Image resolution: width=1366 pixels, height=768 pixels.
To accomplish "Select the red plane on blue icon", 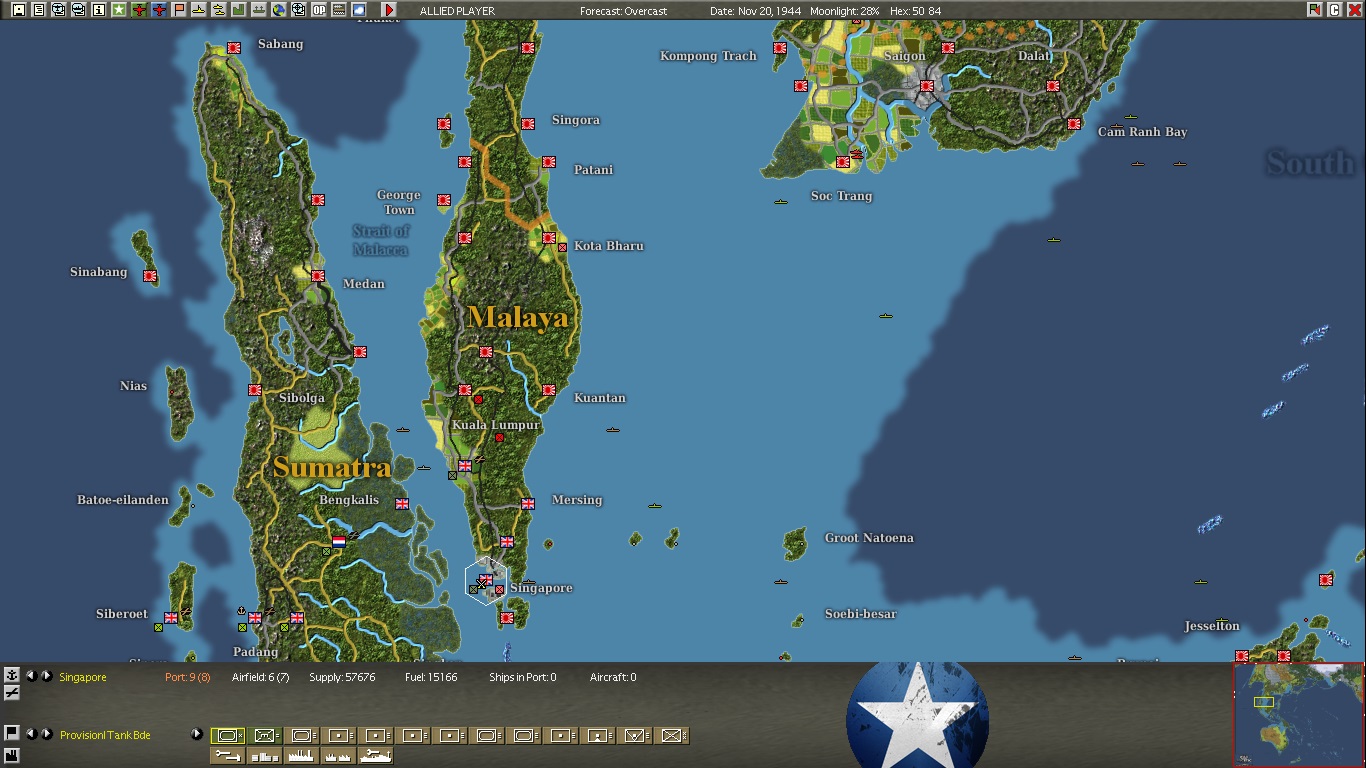I will (x=159, y=10).
